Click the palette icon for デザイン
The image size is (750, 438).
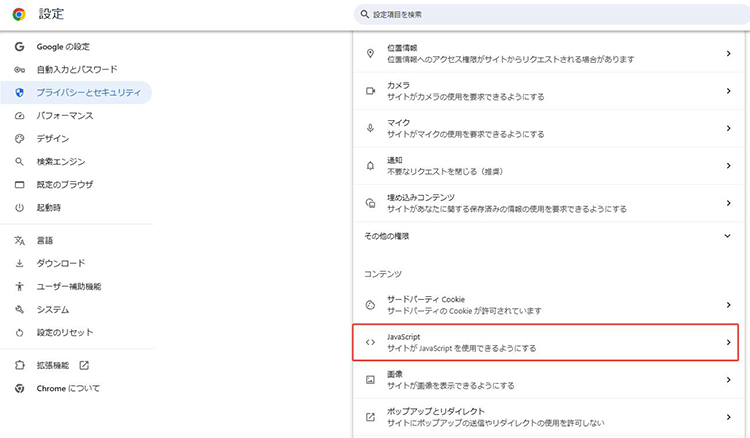[19, 139]
